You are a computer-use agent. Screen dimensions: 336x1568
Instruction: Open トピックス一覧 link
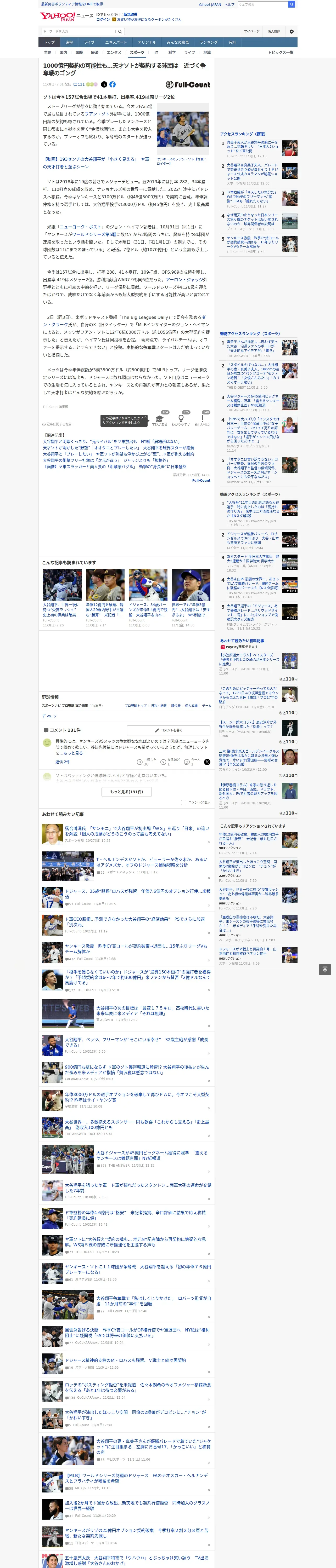[281, 52]
